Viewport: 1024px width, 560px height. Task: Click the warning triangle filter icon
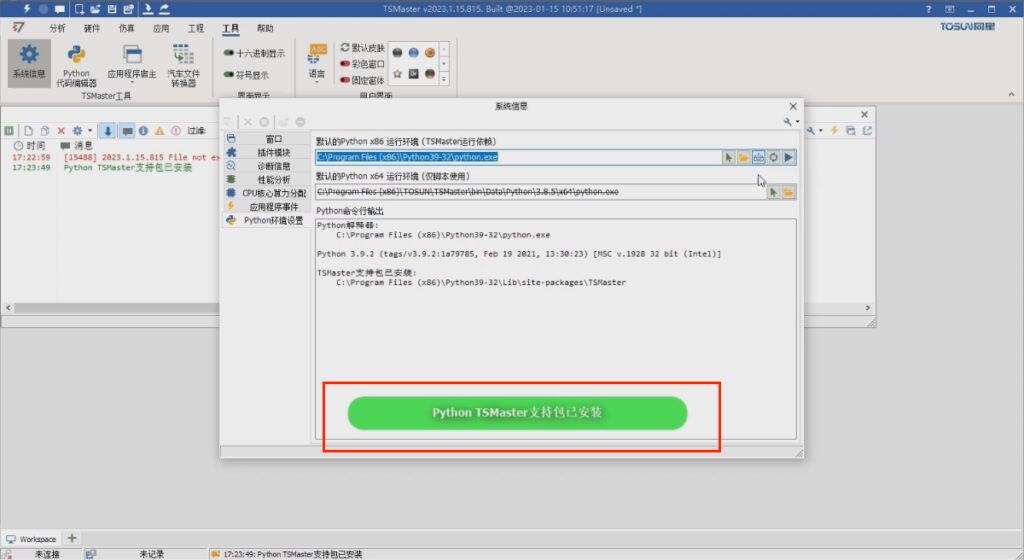[159, 130]
